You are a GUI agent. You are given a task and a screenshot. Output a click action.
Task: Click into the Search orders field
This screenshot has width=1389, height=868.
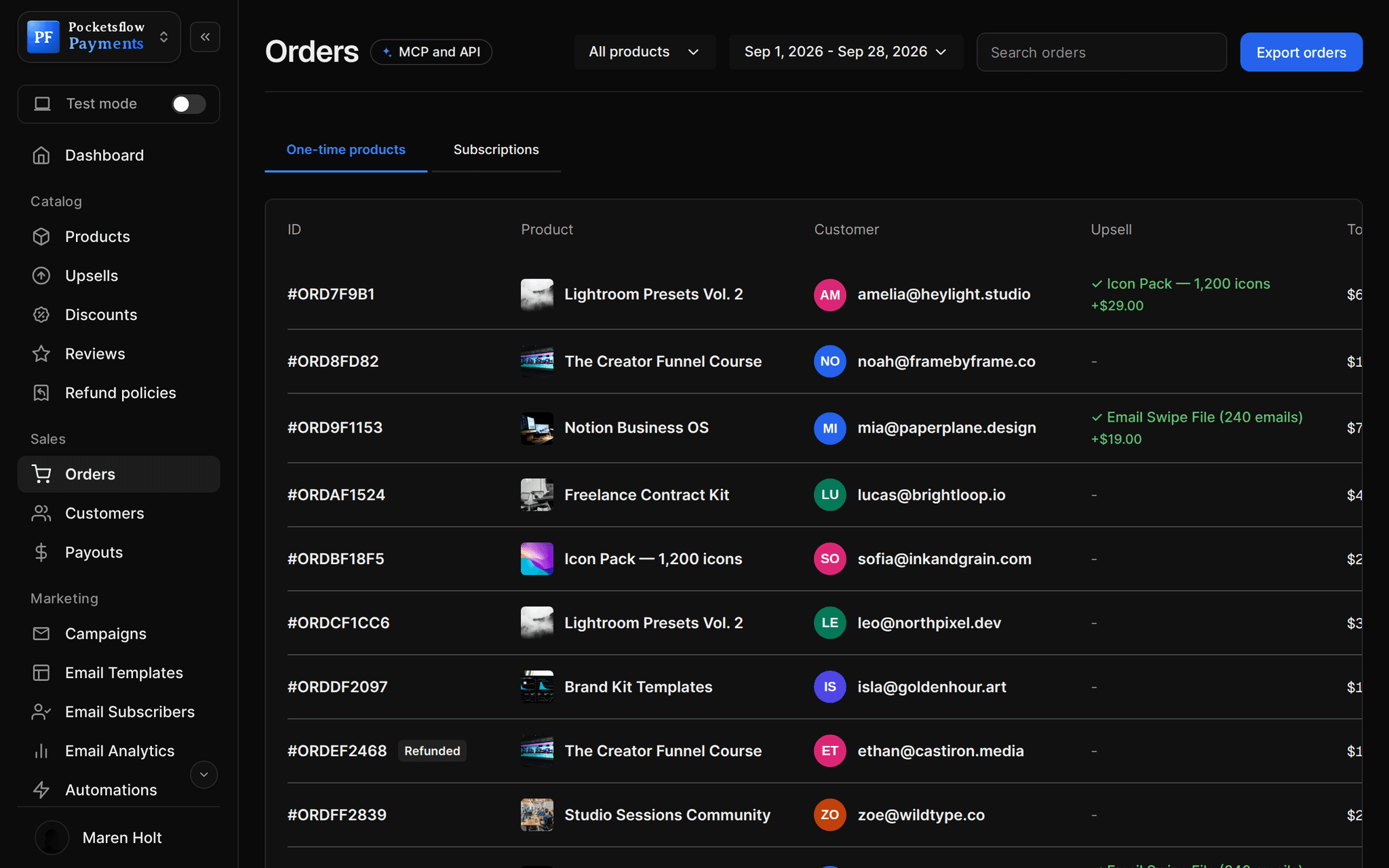(x=1101, y=52)
